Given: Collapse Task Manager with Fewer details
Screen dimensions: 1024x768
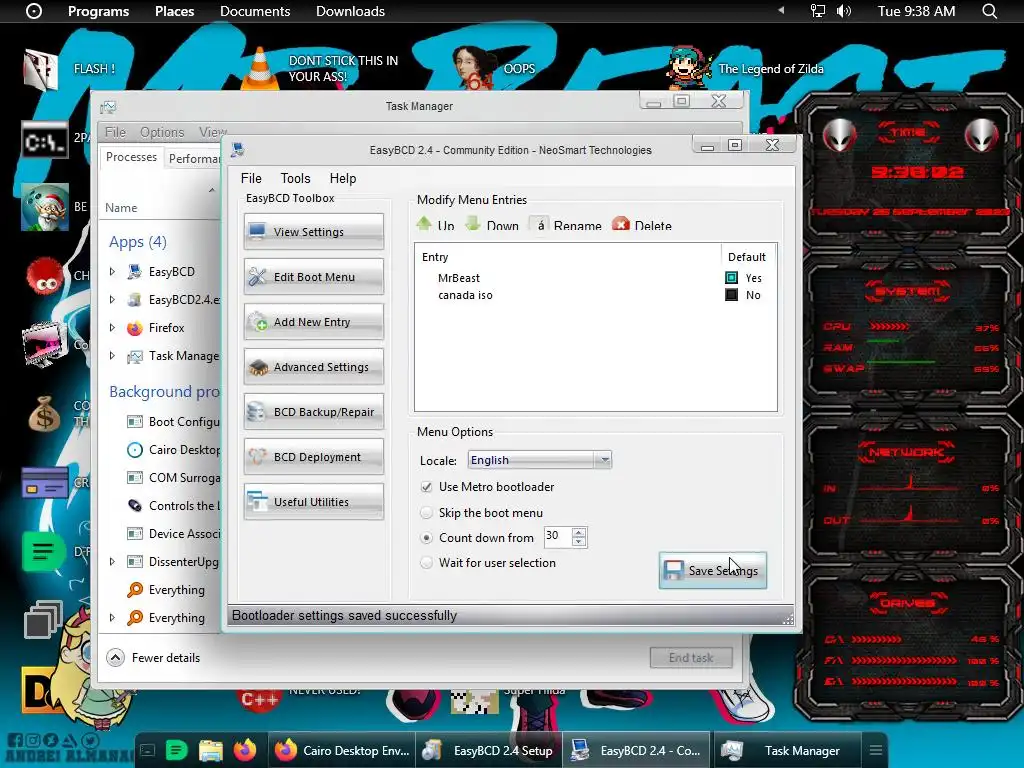Looking at the screenshot, I should point(153,658).
